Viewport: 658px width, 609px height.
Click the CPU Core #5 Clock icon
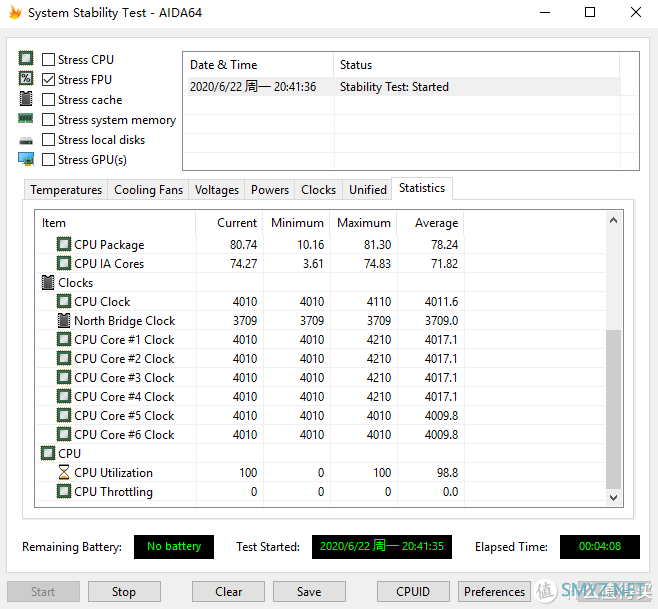[x=64, y=415]
